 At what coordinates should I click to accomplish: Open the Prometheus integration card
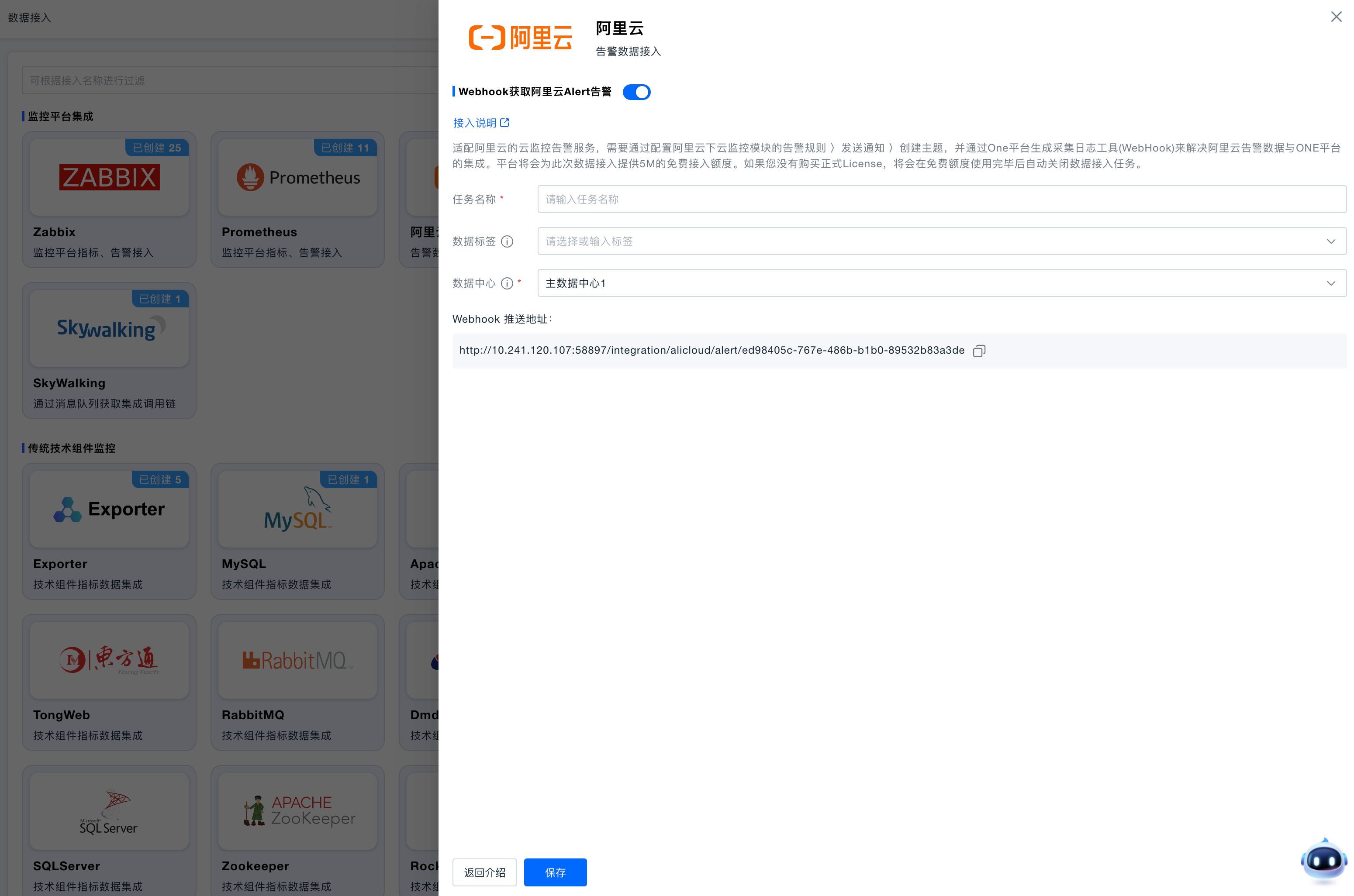297,200
